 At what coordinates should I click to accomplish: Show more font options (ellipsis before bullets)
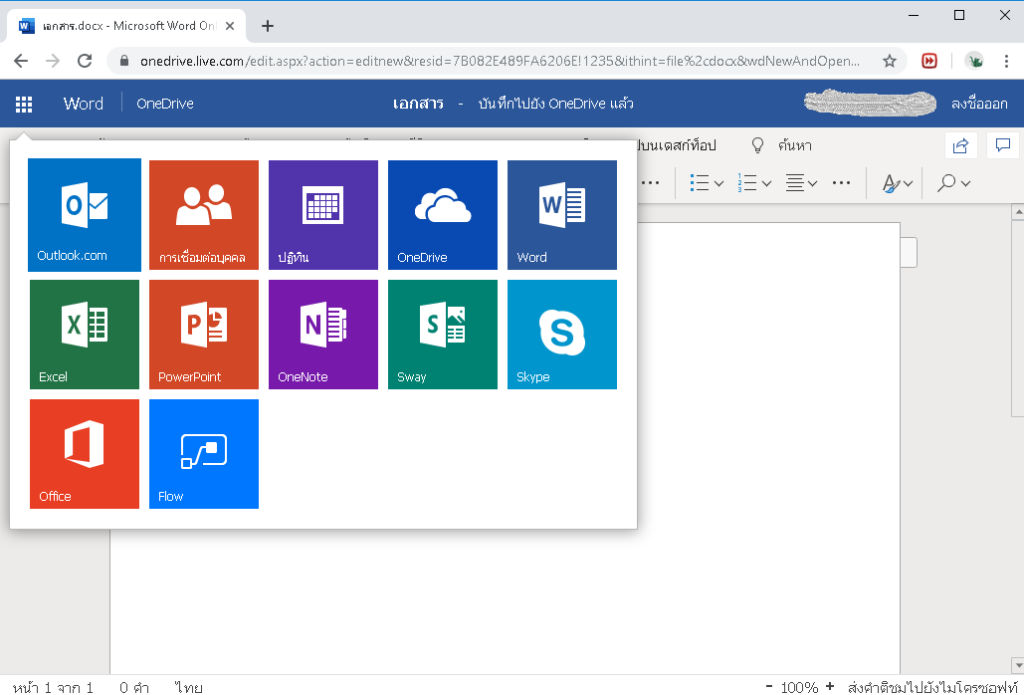click(650, 184)
